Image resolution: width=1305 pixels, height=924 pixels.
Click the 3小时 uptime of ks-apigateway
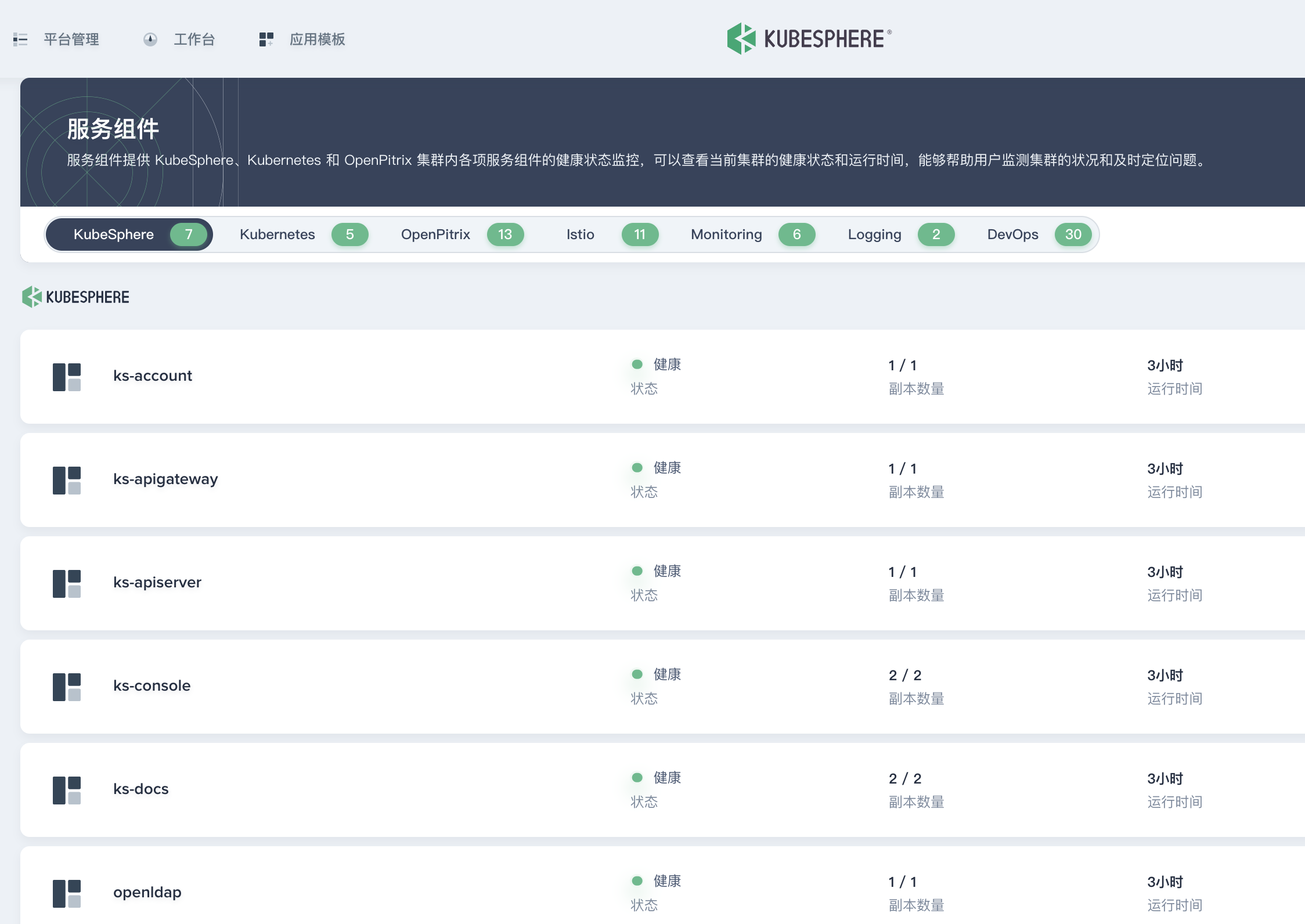[x=1165, y=469]
